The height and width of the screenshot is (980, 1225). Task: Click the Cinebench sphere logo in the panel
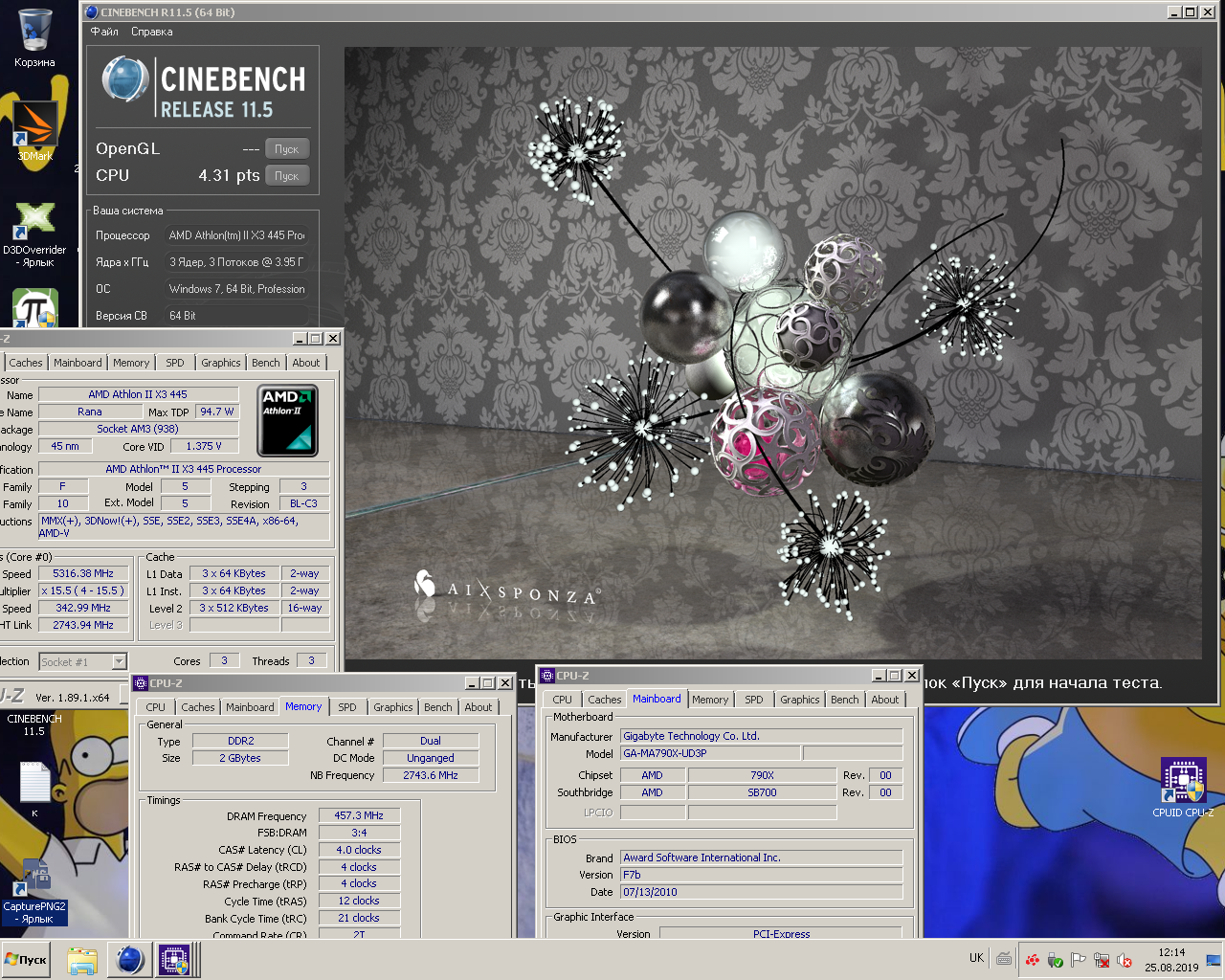click(124, 79)
